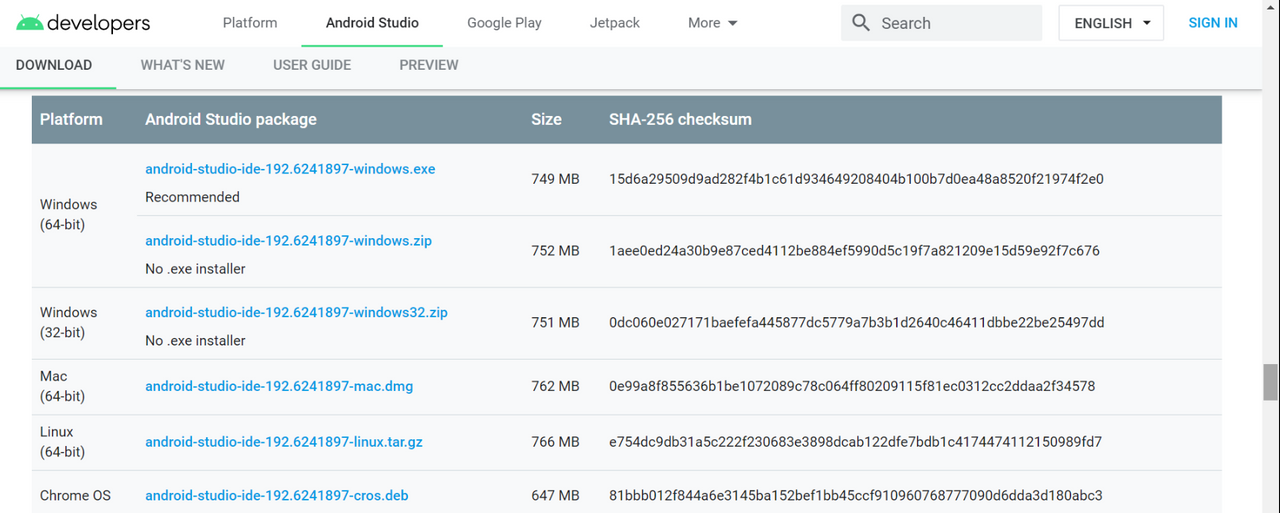The width and height of the screenshot is (1280, 513).
Task: Select the DOWNLOAD tab
Action: (54, 65)
